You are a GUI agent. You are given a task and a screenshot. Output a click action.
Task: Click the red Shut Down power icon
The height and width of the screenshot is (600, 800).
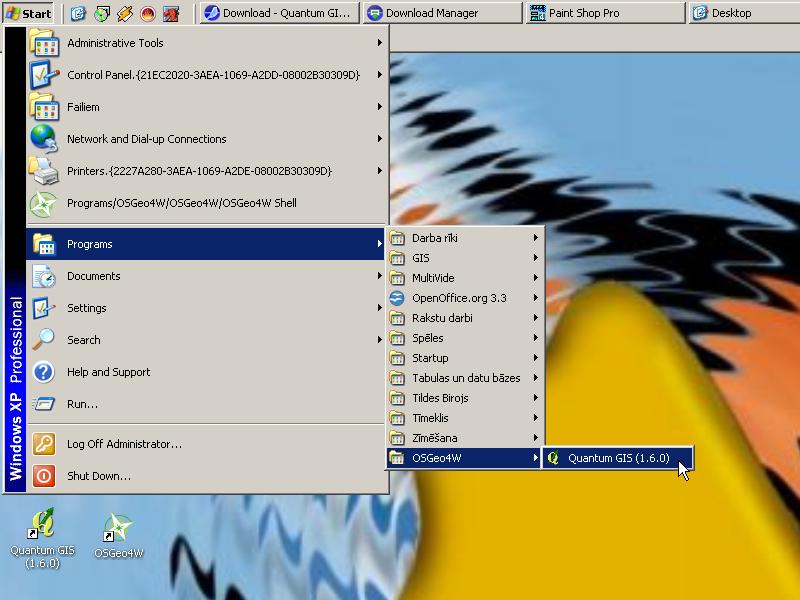[x=44, y=476]
